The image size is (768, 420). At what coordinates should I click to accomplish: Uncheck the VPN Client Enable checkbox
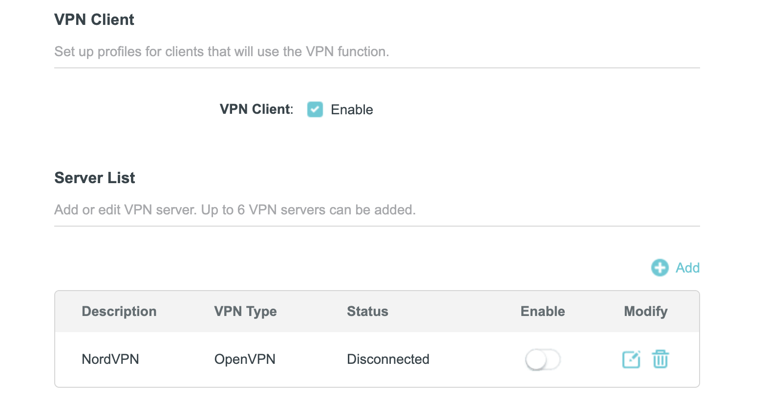(315, 109)
